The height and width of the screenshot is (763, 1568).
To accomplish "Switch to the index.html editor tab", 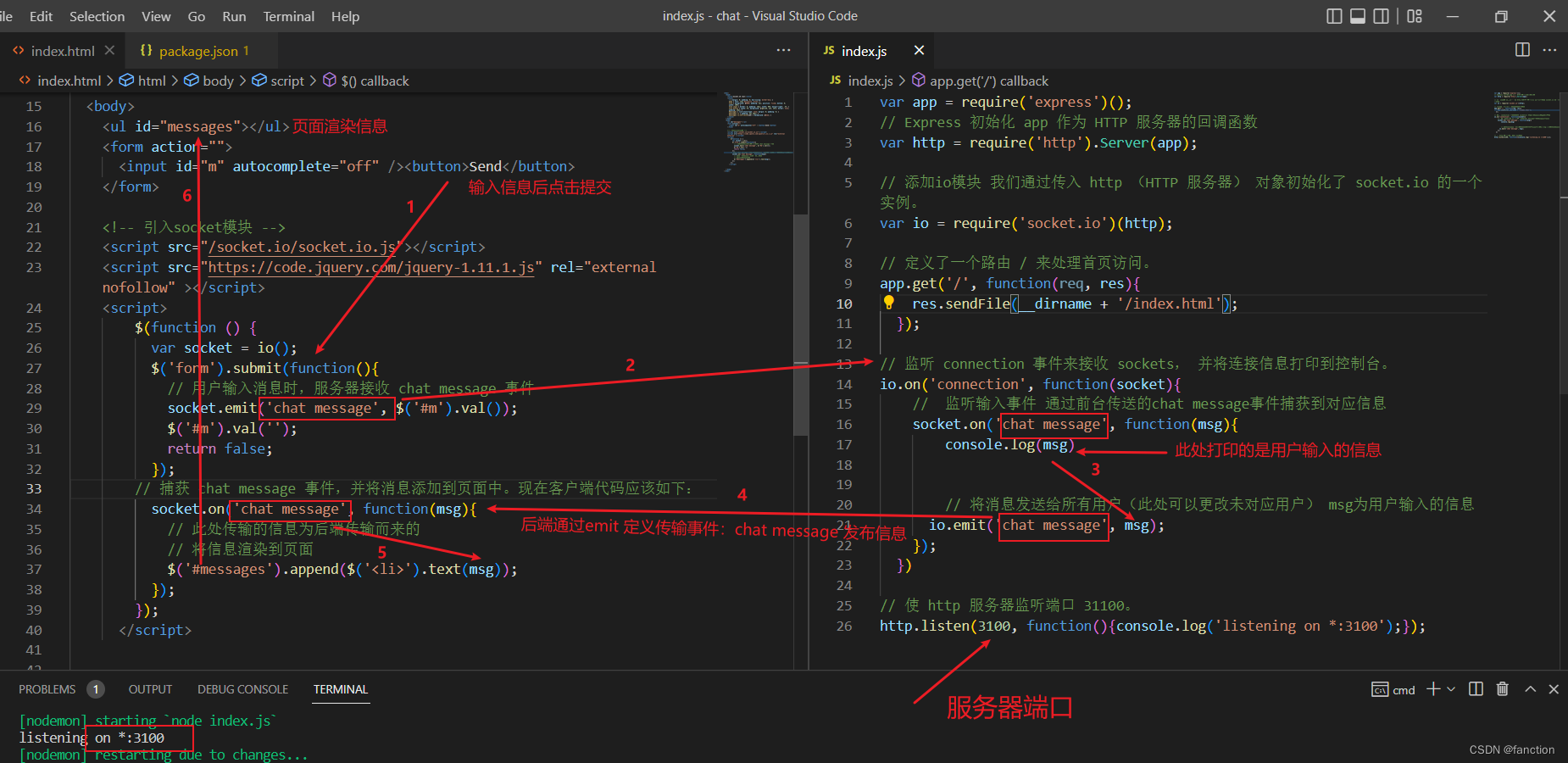I will 62,51.
